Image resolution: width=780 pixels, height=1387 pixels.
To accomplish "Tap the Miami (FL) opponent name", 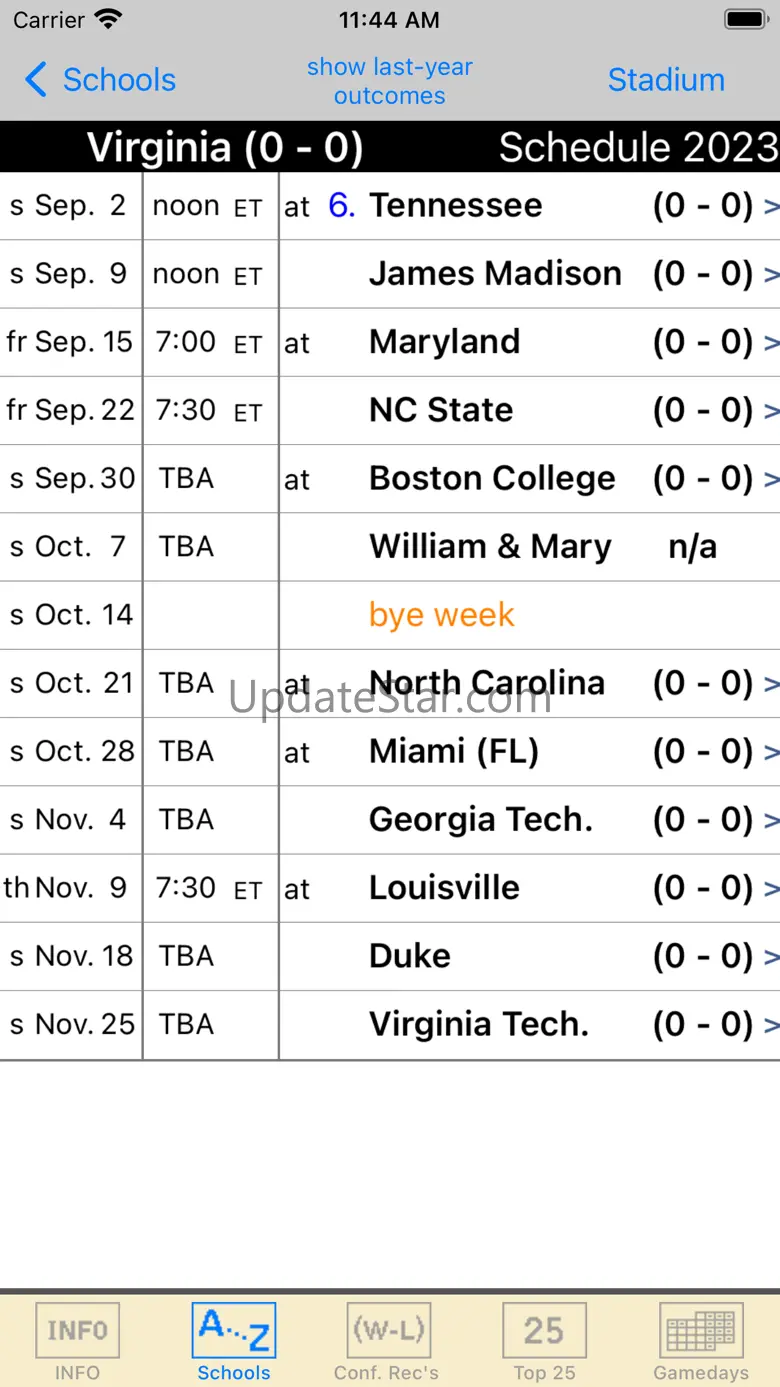I will click(x=454, y=751).
